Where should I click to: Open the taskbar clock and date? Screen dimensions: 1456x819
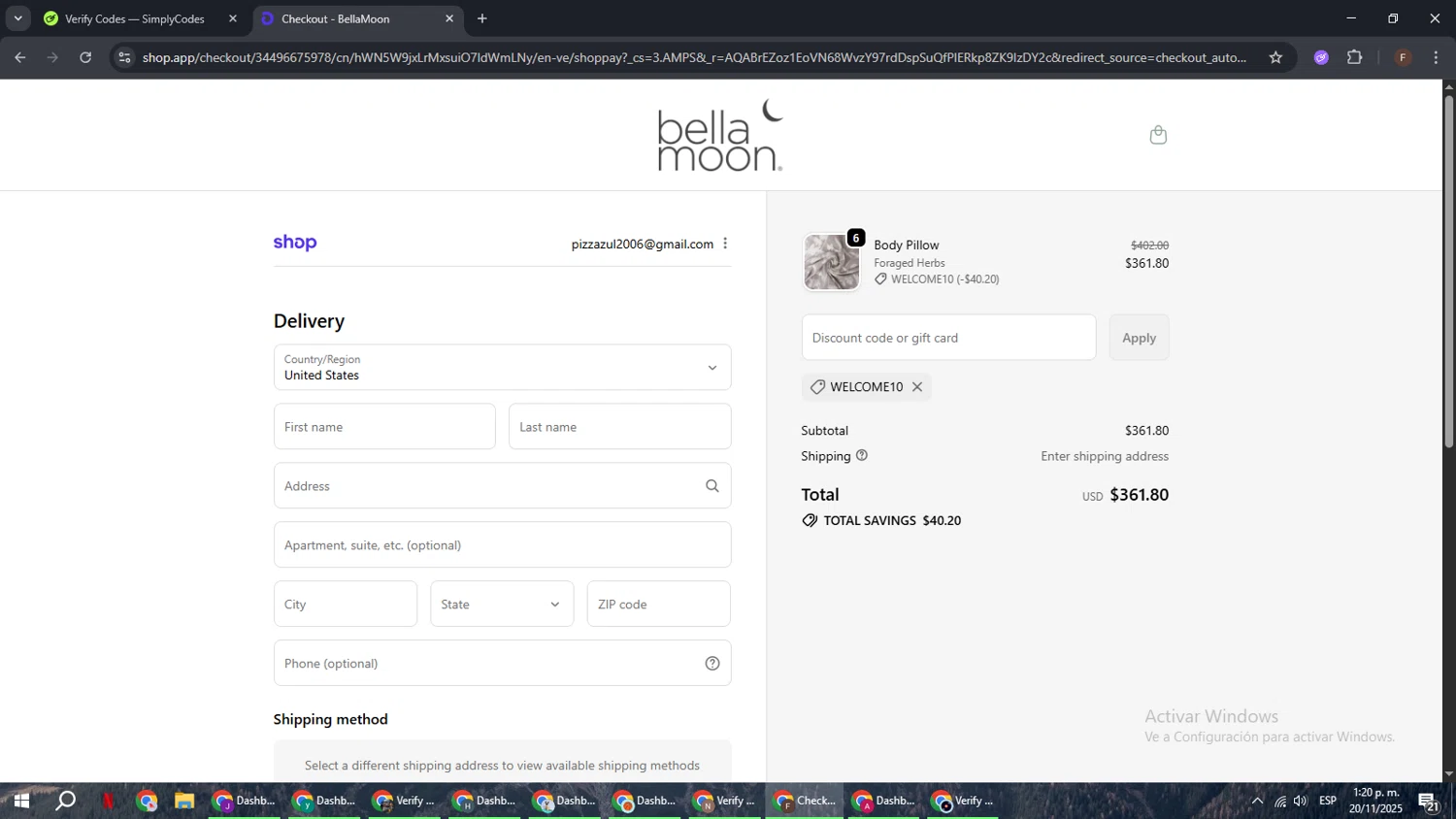tap(1375, 801)
